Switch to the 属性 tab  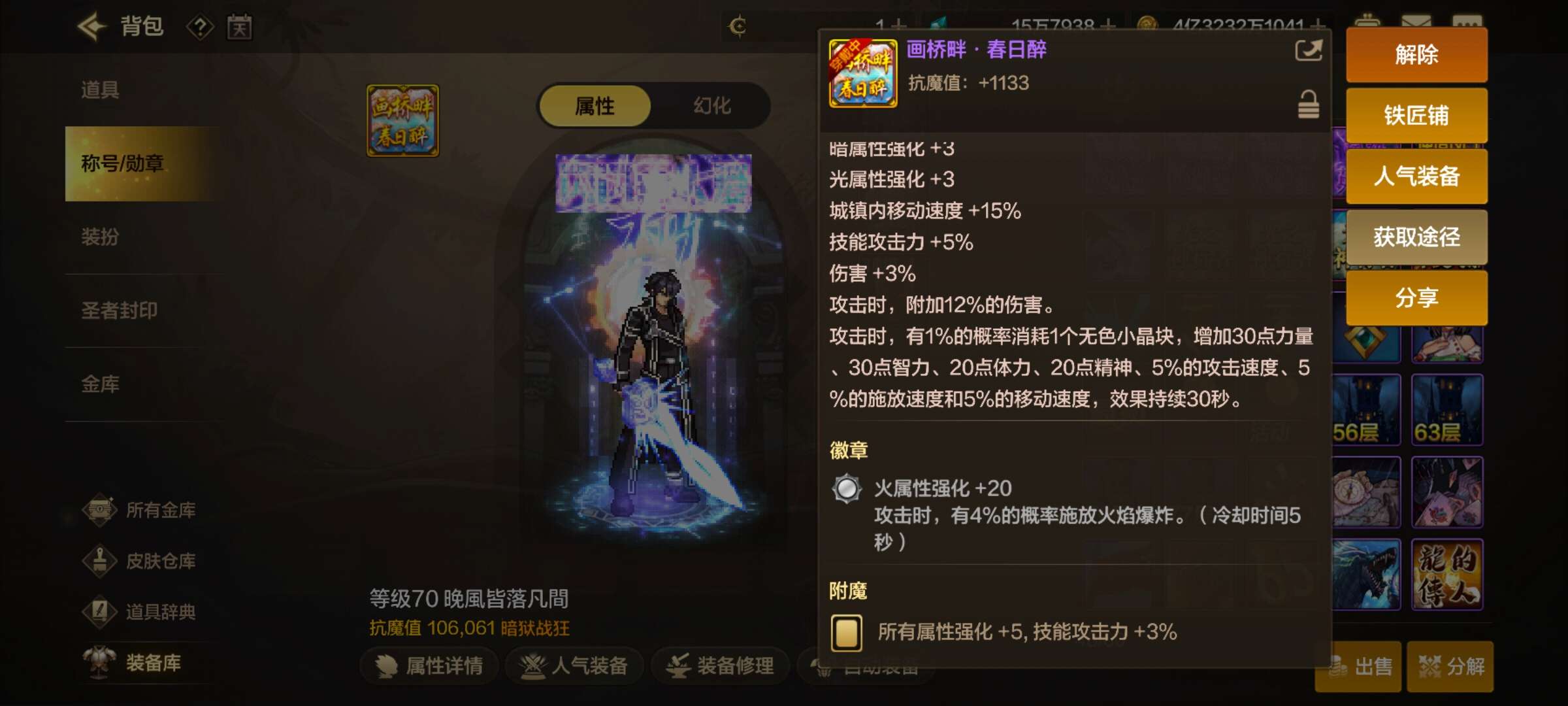(x=595, y=106)
